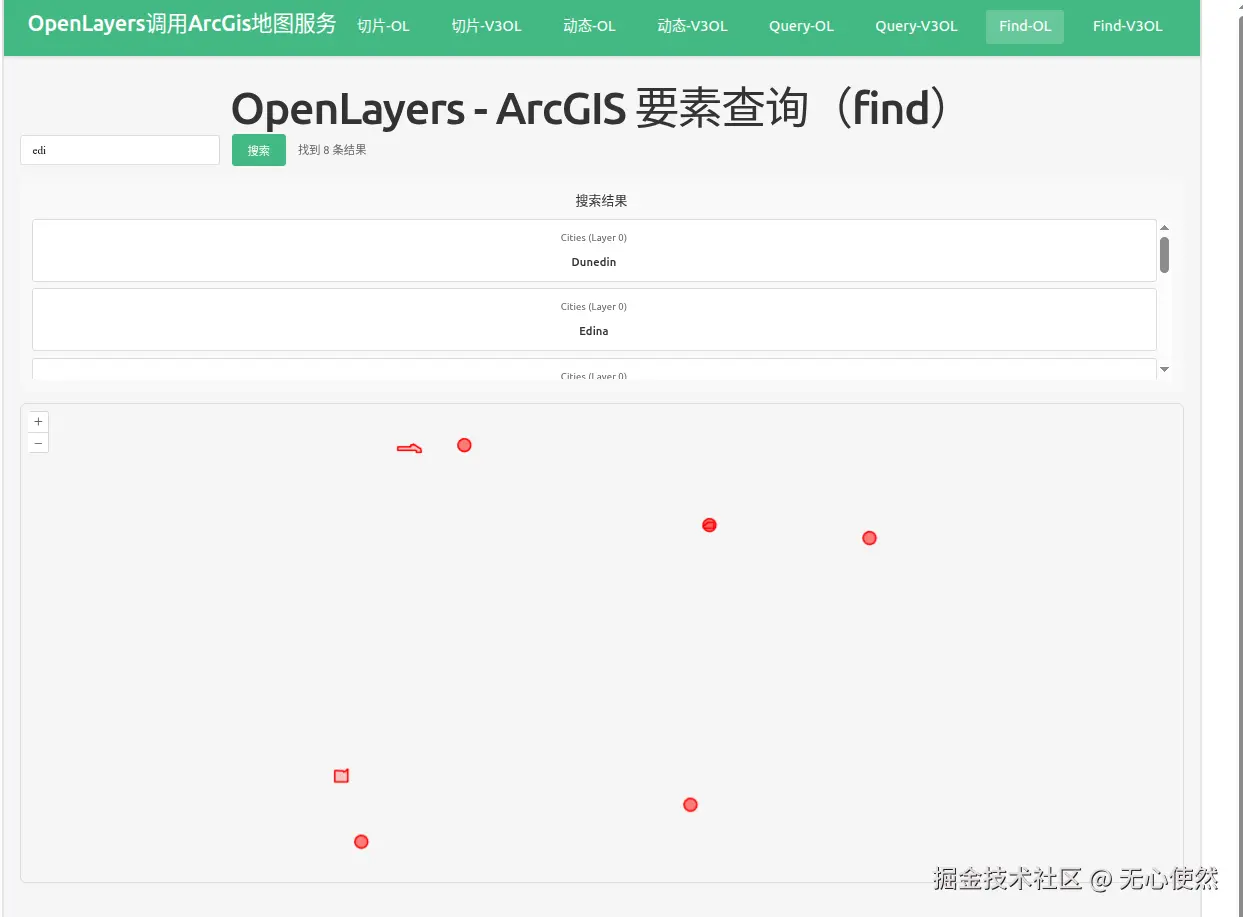Click the results scrollbar down arrow
Screen dimensions: 1243x917
tap(1164, 370)
